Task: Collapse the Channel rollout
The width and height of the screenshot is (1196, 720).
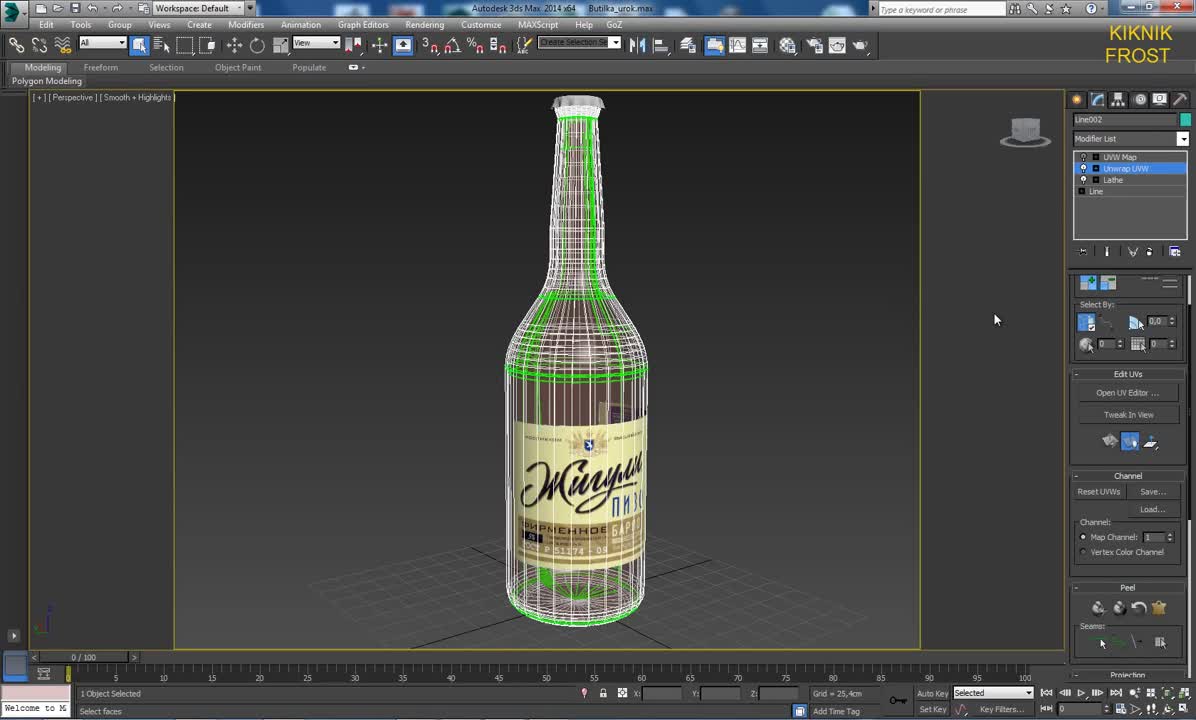Action: point(1127,475)
